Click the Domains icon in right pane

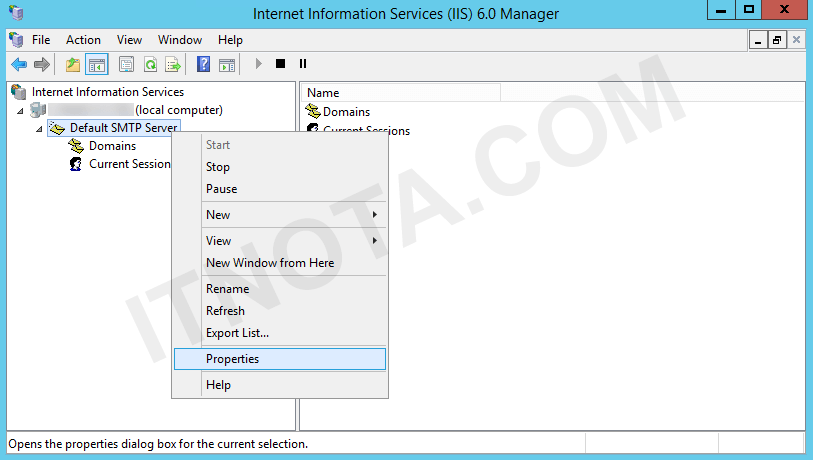coord(313,111)
